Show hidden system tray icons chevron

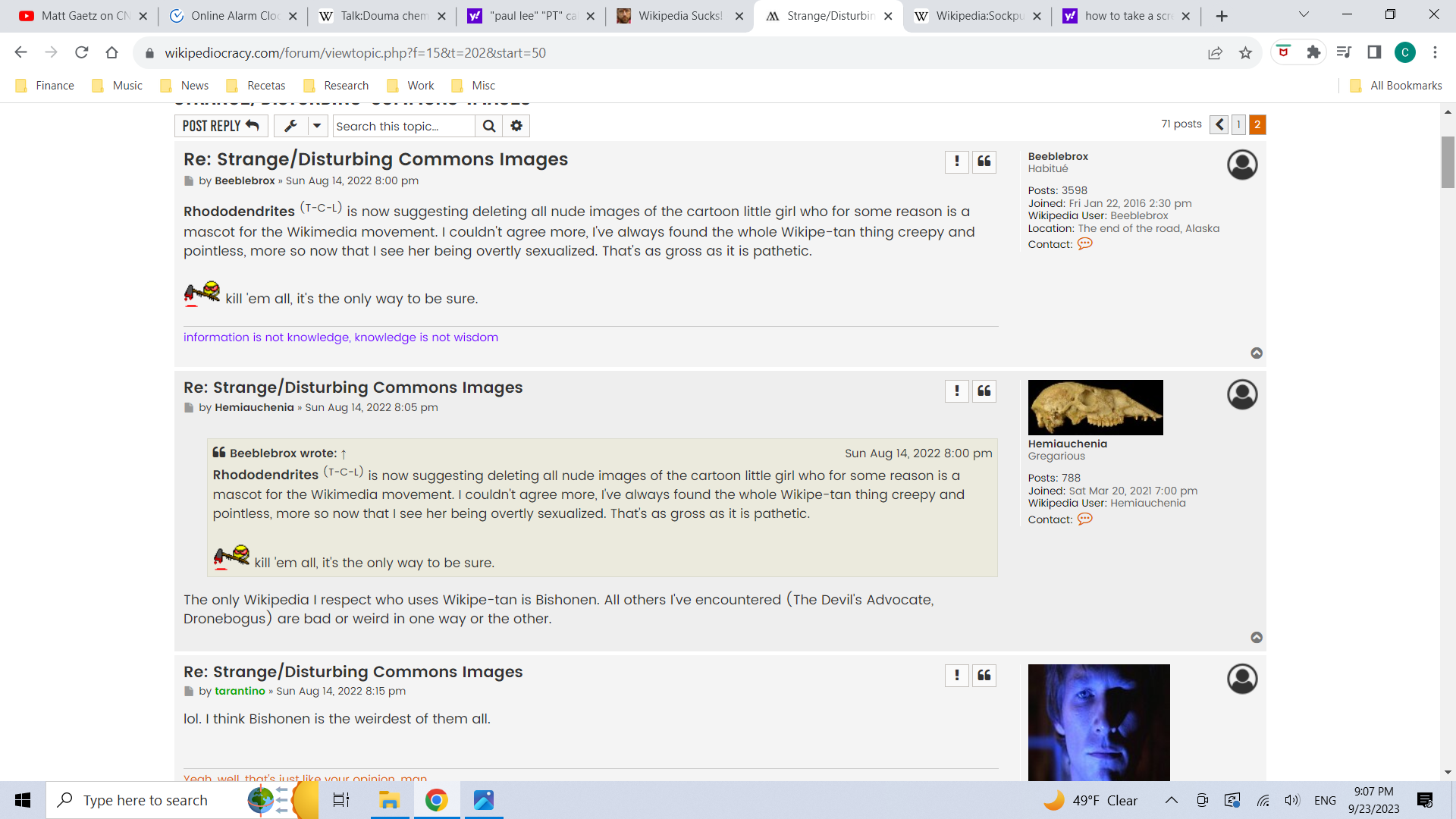(x=1172, y=800)
